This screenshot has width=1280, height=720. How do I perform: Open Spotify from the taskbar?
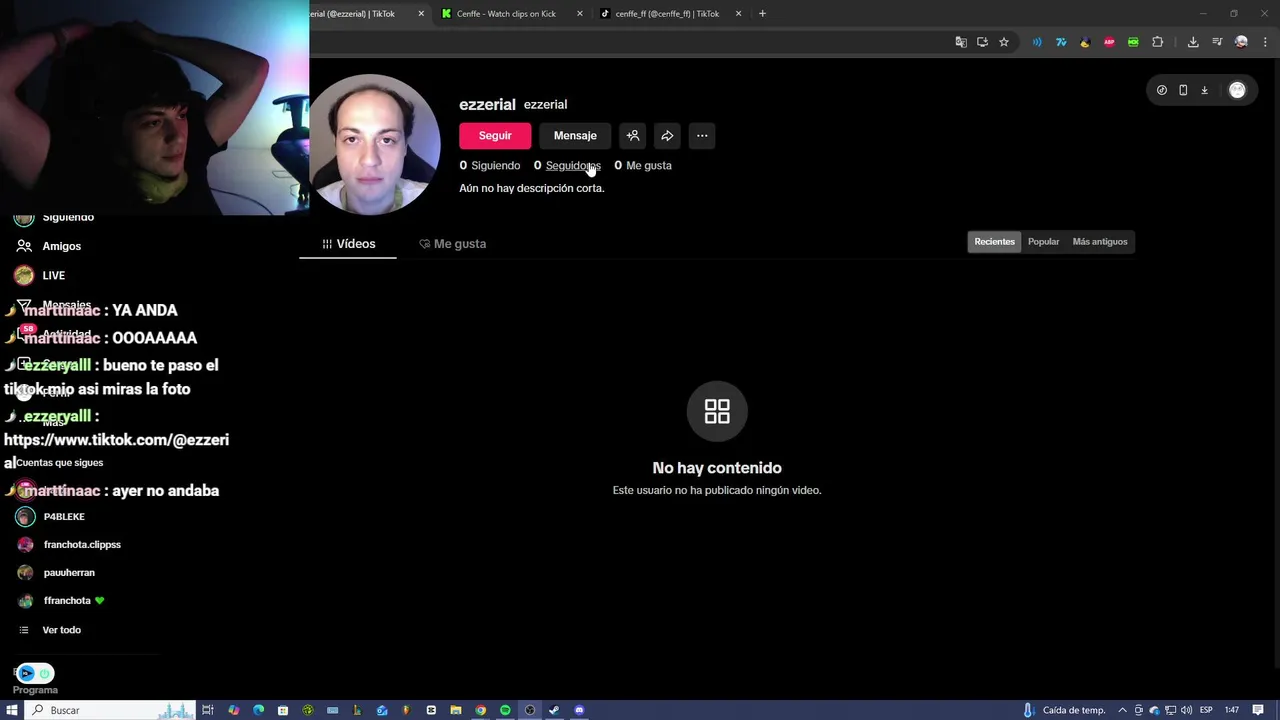(x=505, y=710)
